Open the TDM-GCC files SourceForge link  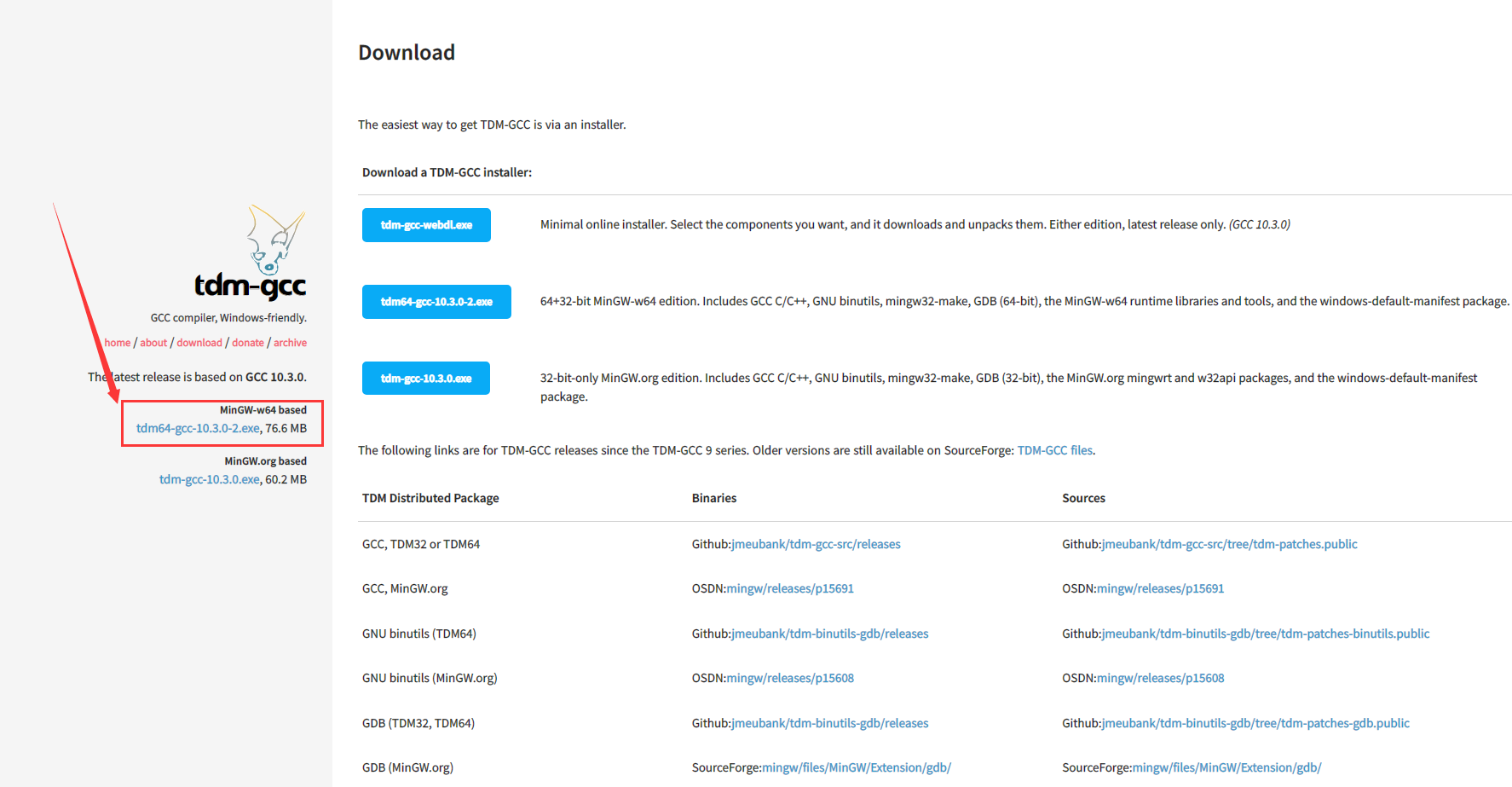point(1055,450)
